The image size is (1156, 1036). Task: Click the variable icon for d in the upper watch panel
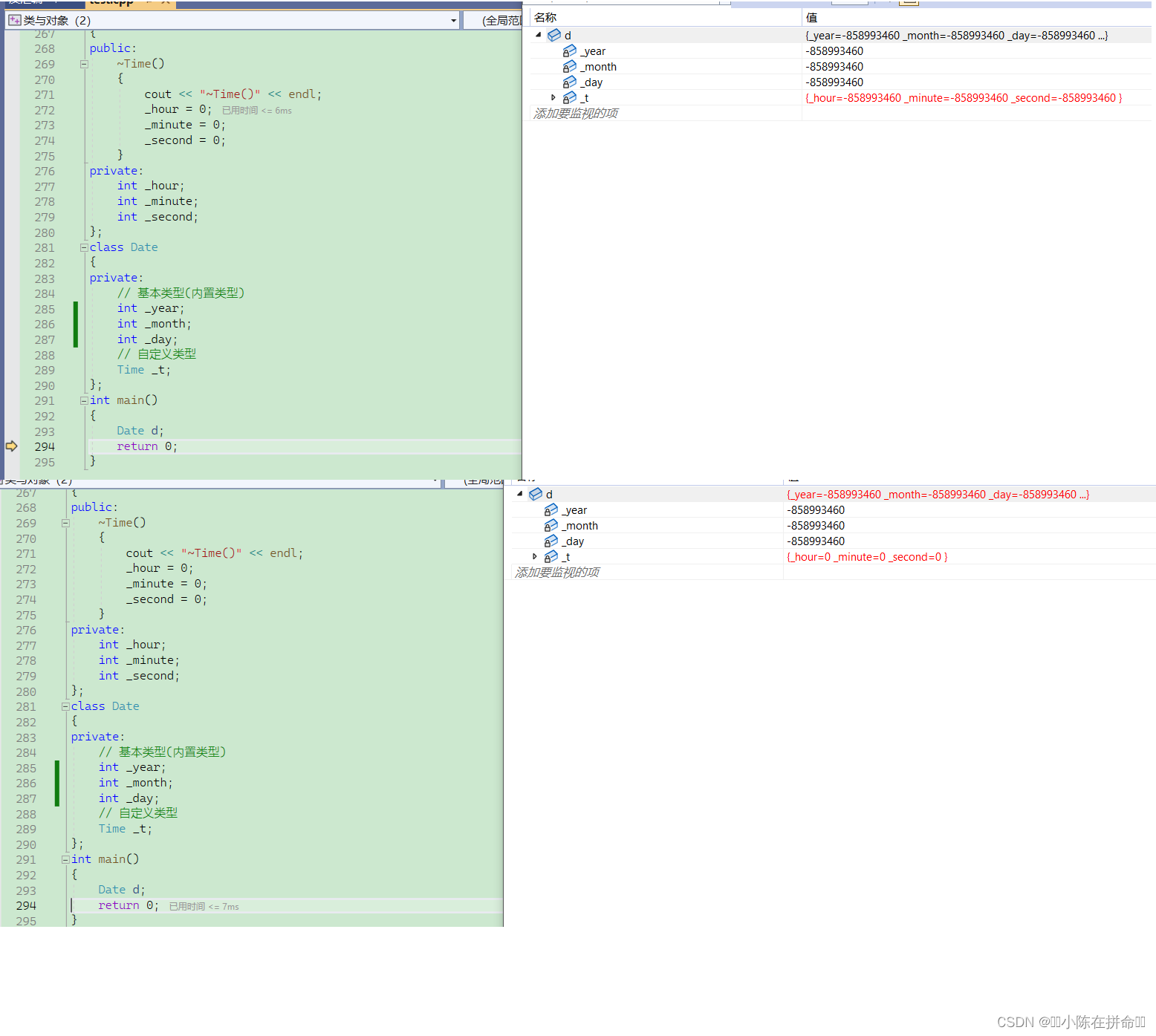pos(554,35)
